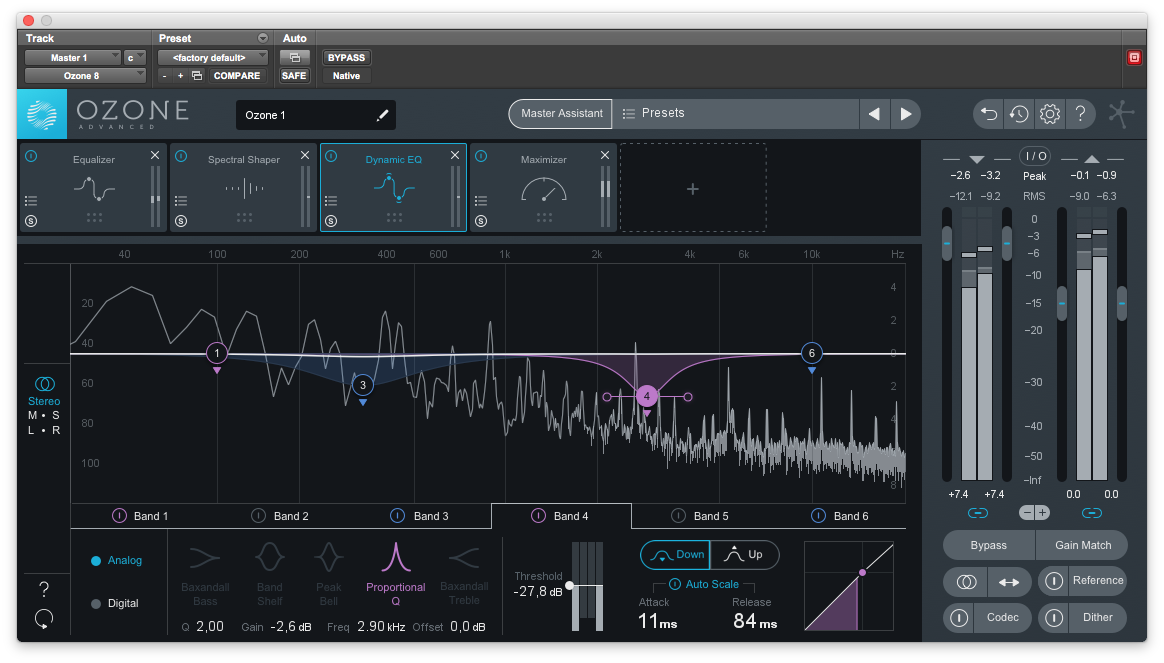Click the COMPARE button
This screenshot has height=663, width=1164.
tap(237, 76)
